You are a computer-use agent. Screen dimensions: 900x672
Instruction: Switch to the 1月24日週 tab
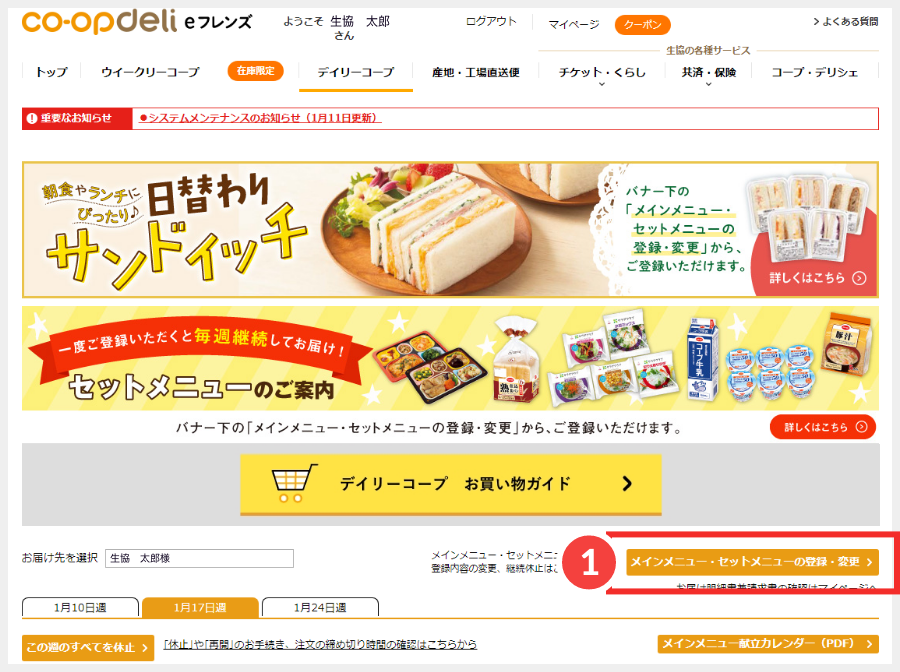click(320, 607)
